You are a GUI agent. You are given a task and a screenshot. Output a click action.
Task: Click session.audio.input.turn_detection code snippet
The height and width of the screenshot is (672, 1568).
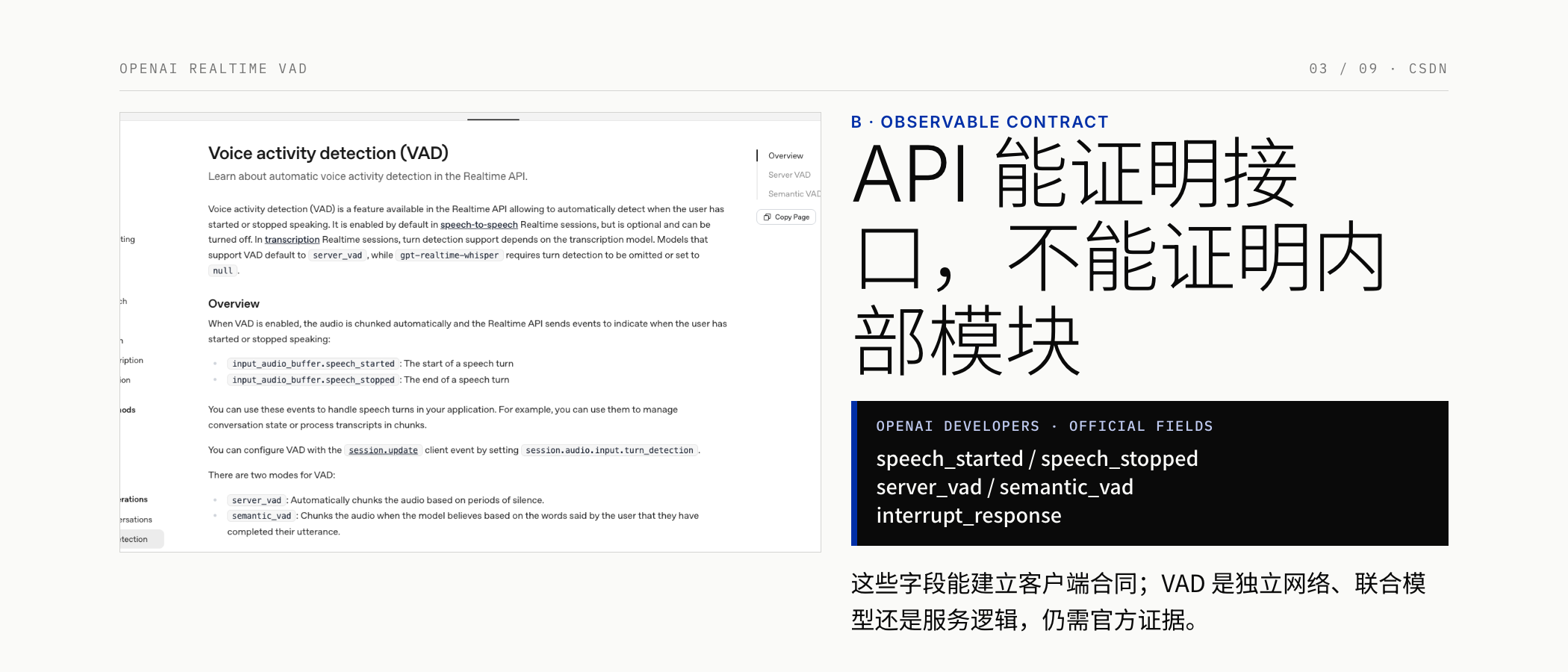[x=609, y=450]
